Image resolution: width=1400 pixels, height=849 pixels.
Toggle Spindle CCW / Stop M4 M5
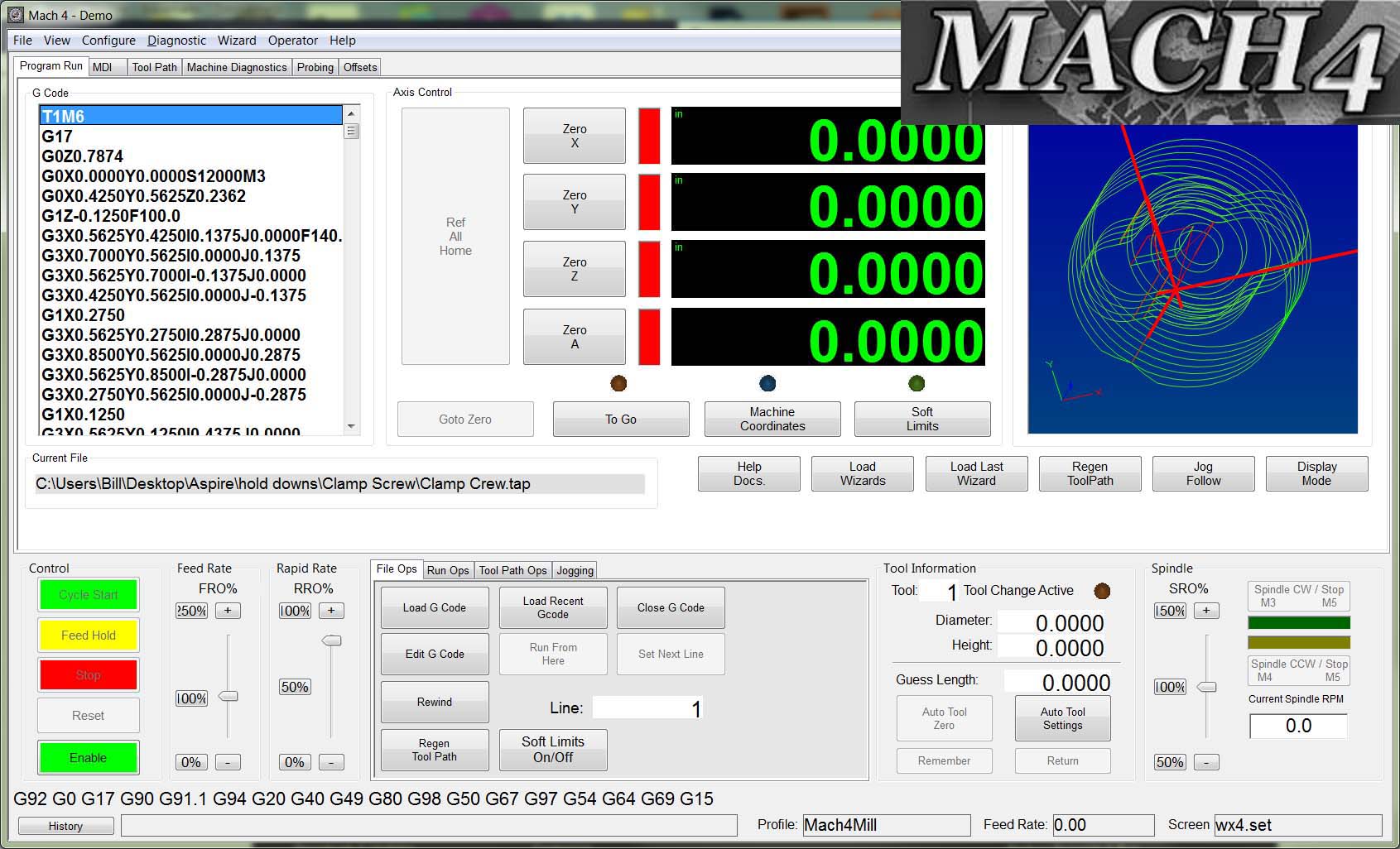point(1298,670)
